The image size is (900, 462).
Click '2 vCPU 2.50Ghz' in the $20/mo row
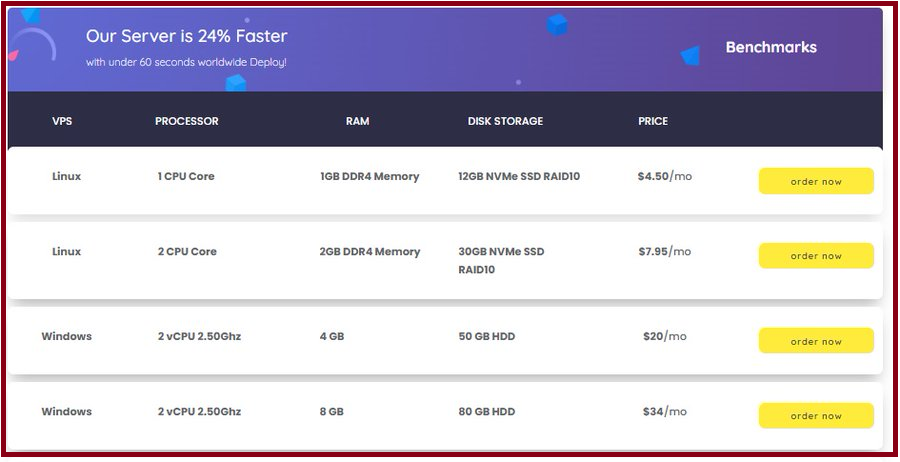pos(199,336)
